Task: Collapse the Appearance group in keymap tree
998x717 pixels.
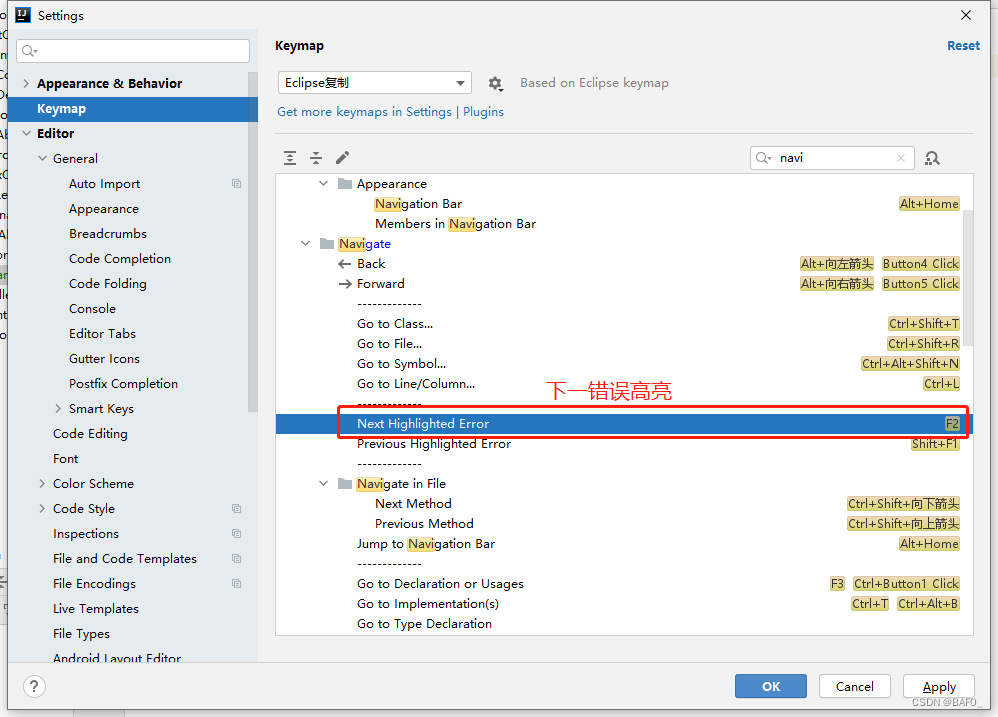Action: [323, 183]
